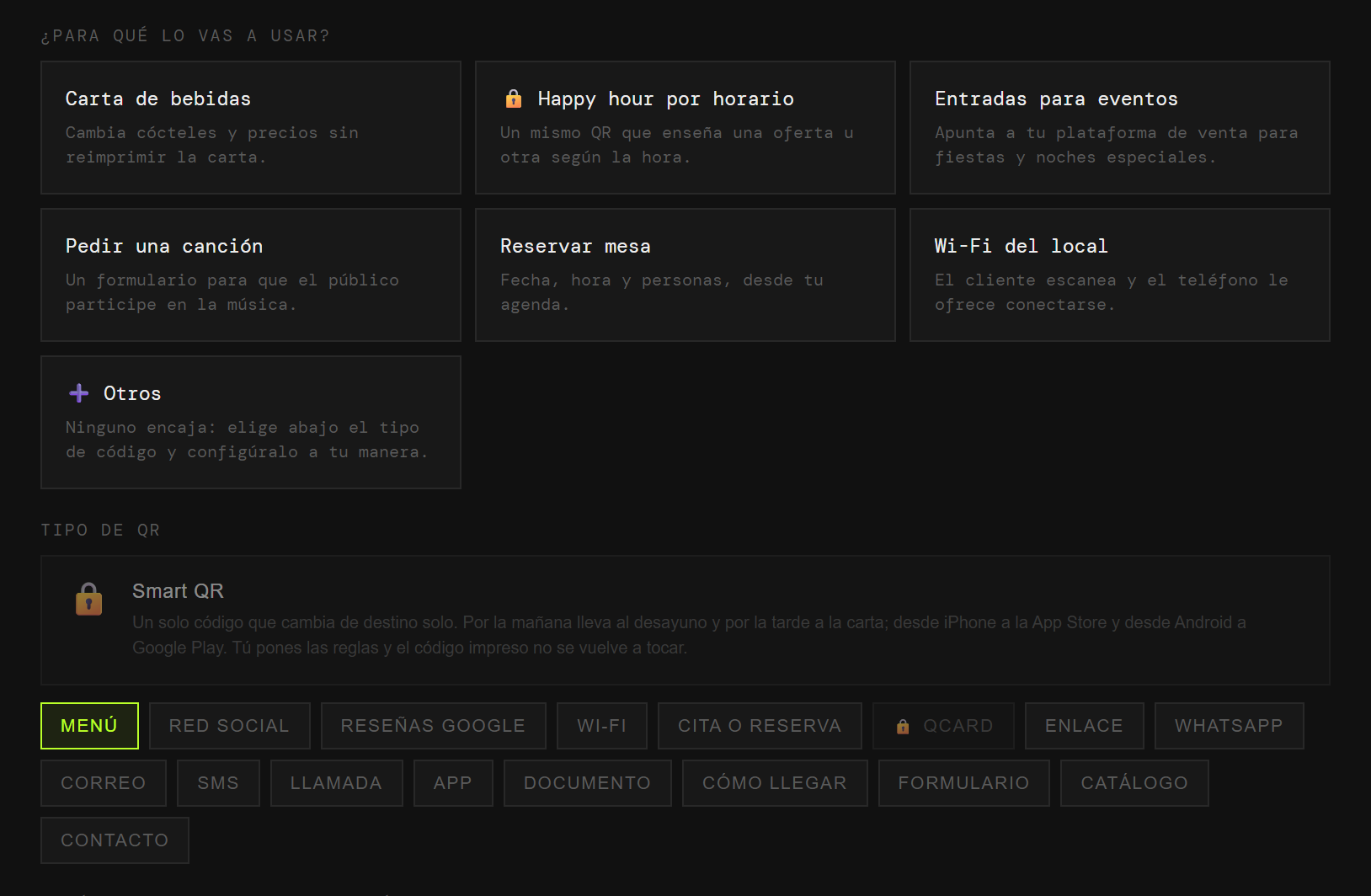Click the 'Happy hour por horario' title text

pyautogui.click(x=665, y=99)
